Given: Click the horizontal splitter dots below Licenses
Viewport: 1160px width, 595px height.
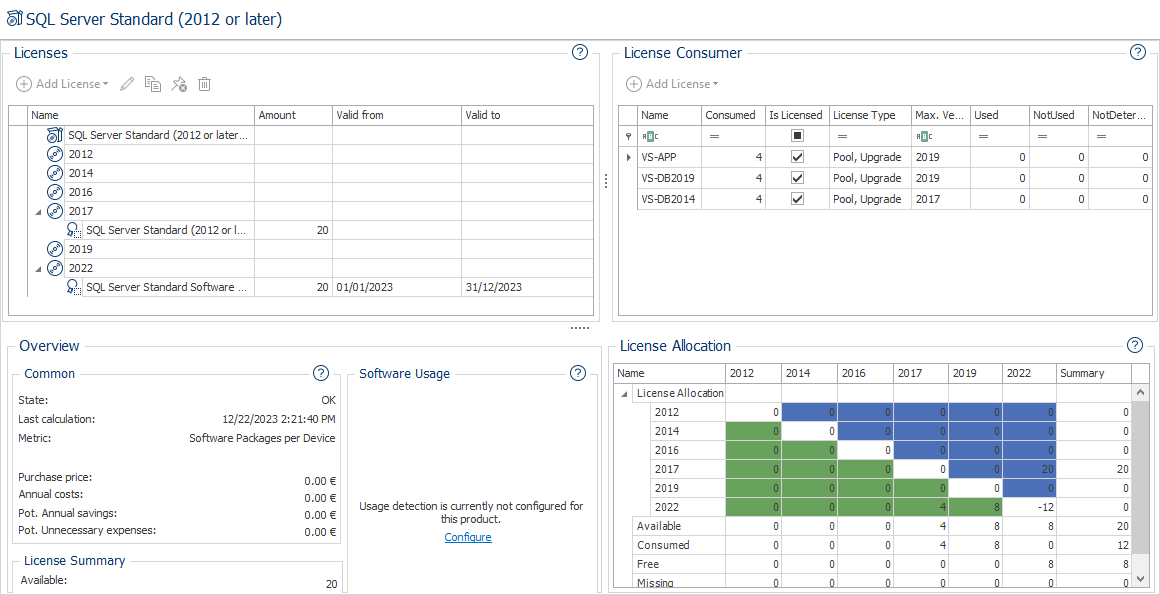Looking at the screenshot, I should 580,327.
